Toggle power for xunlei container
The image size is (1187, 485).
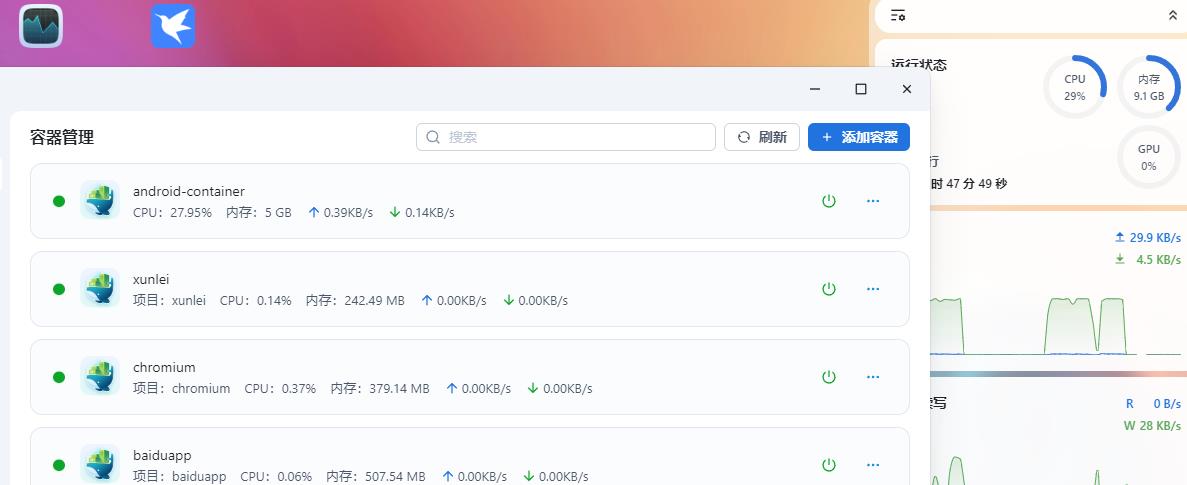(x=829, y=288)
